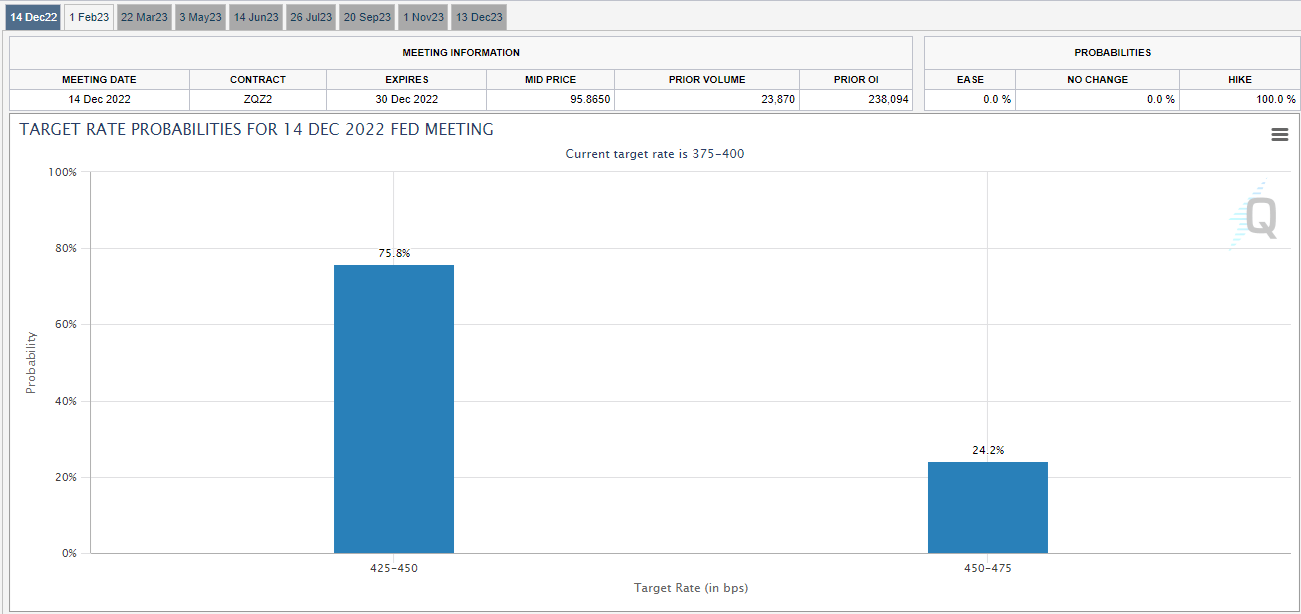Click the 20% y-axis tick label

[x=65, y=477]
